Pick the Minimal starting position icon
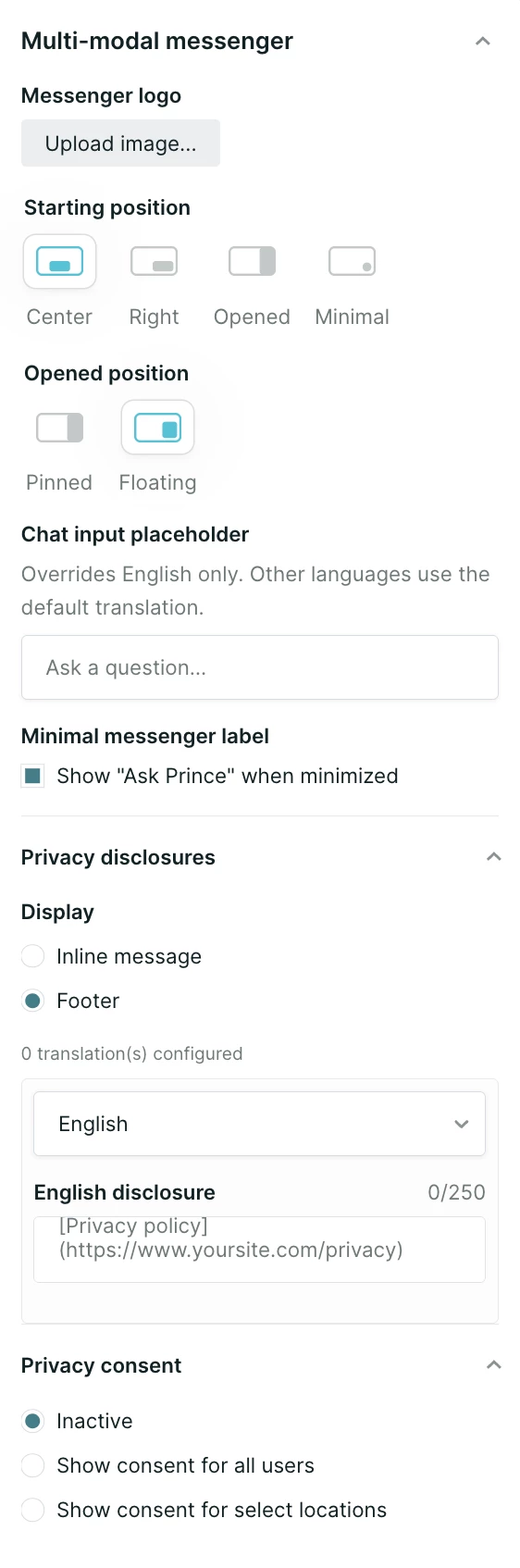The width and height of the screenshot is (520, 1568). tap(352, 262)
